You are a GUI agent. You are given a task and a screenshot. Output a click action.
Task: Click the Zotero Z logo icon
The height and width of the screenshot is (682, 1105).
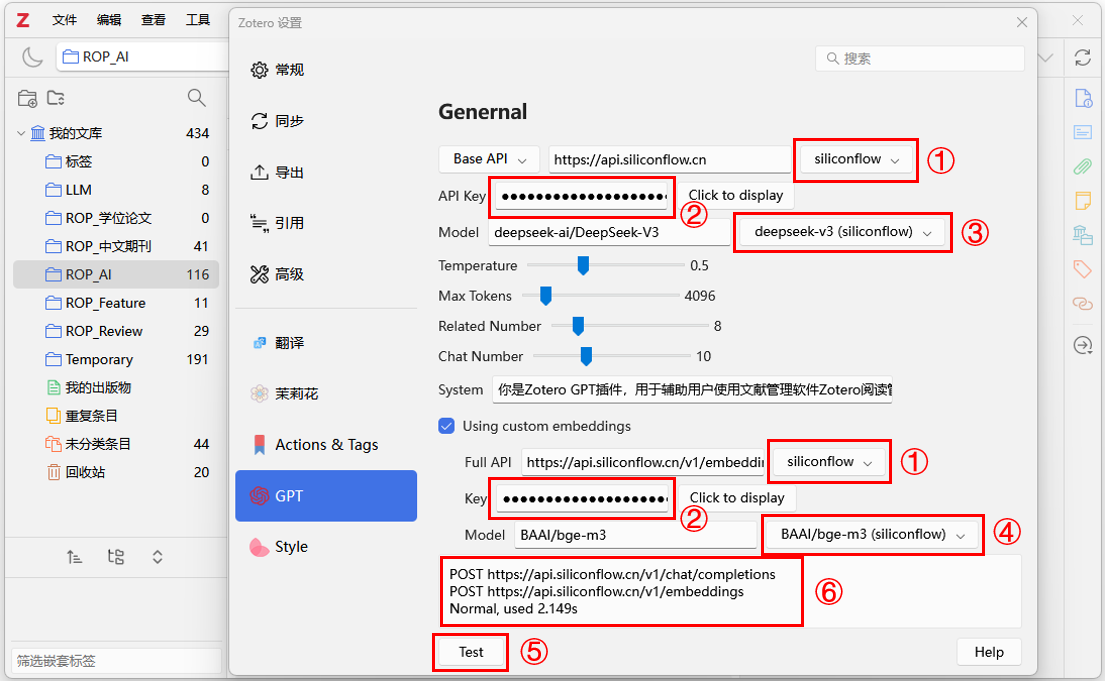click(23, 20)
